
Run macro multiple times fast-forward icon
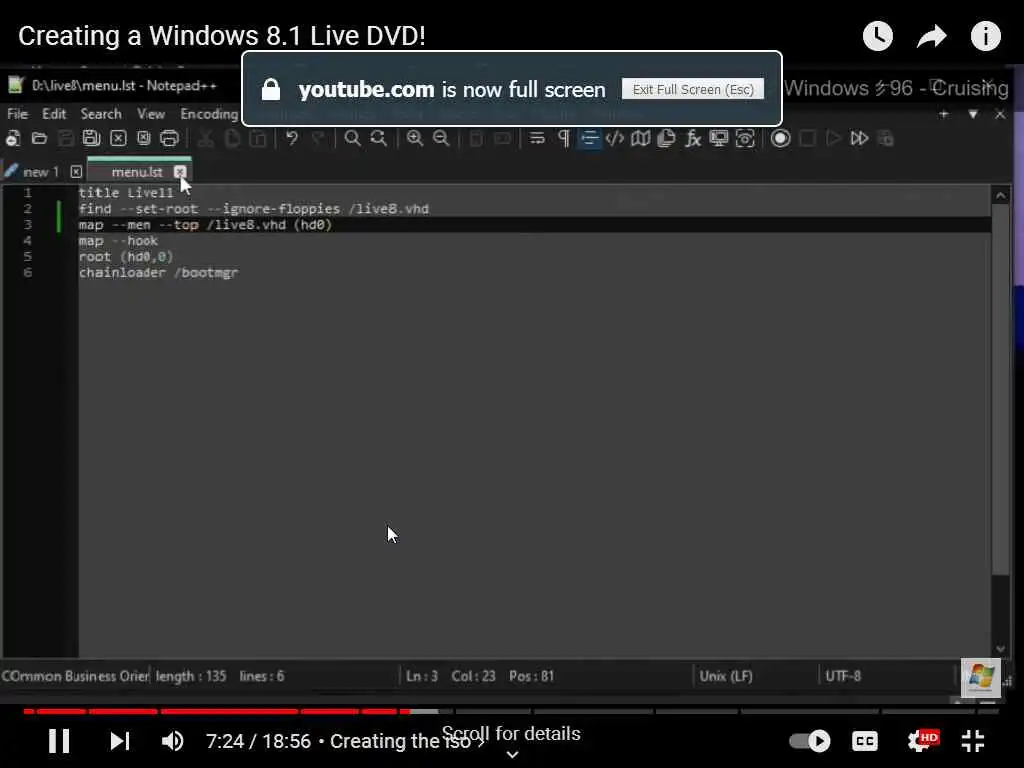pyautogui.click(x=859, y=138)
